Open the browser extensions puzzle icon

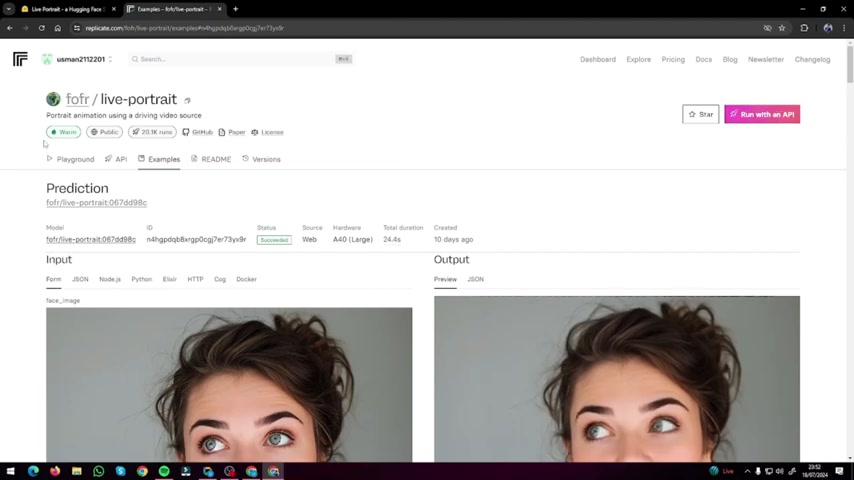click(804, 28)
